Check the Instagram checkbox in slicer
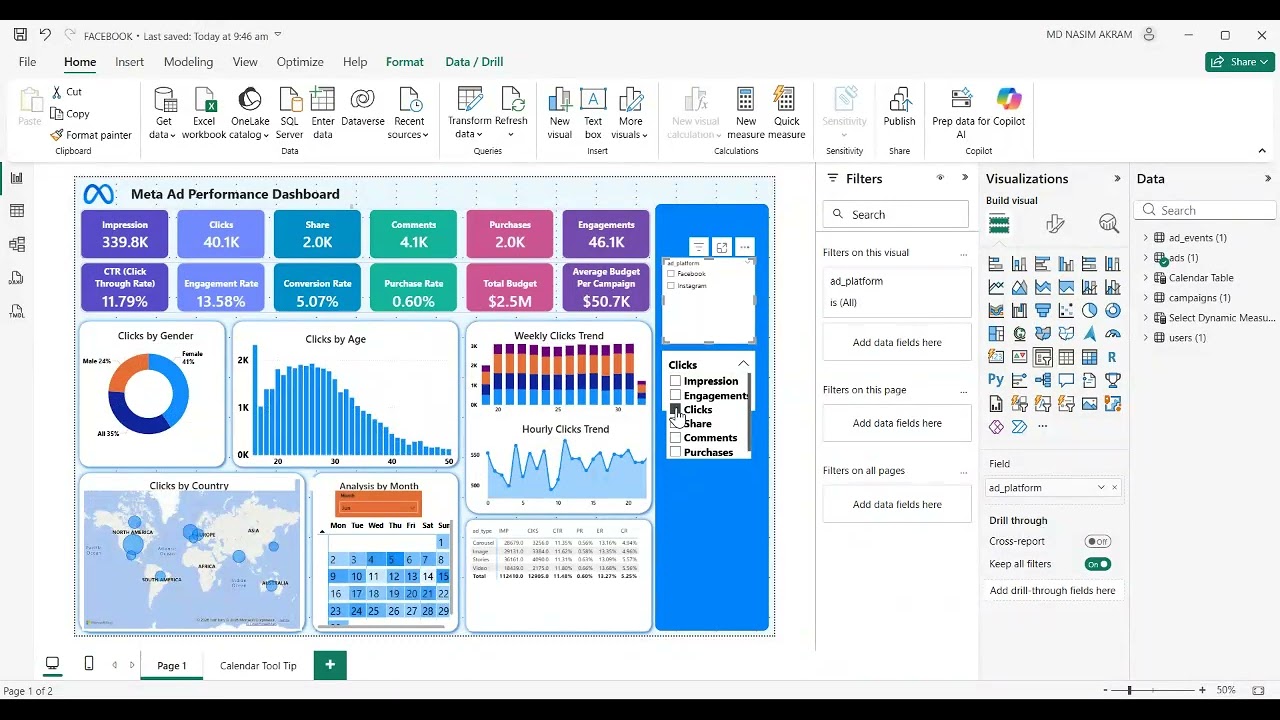1280x720 pixels. pyautogui.click(x=671, y=286)
